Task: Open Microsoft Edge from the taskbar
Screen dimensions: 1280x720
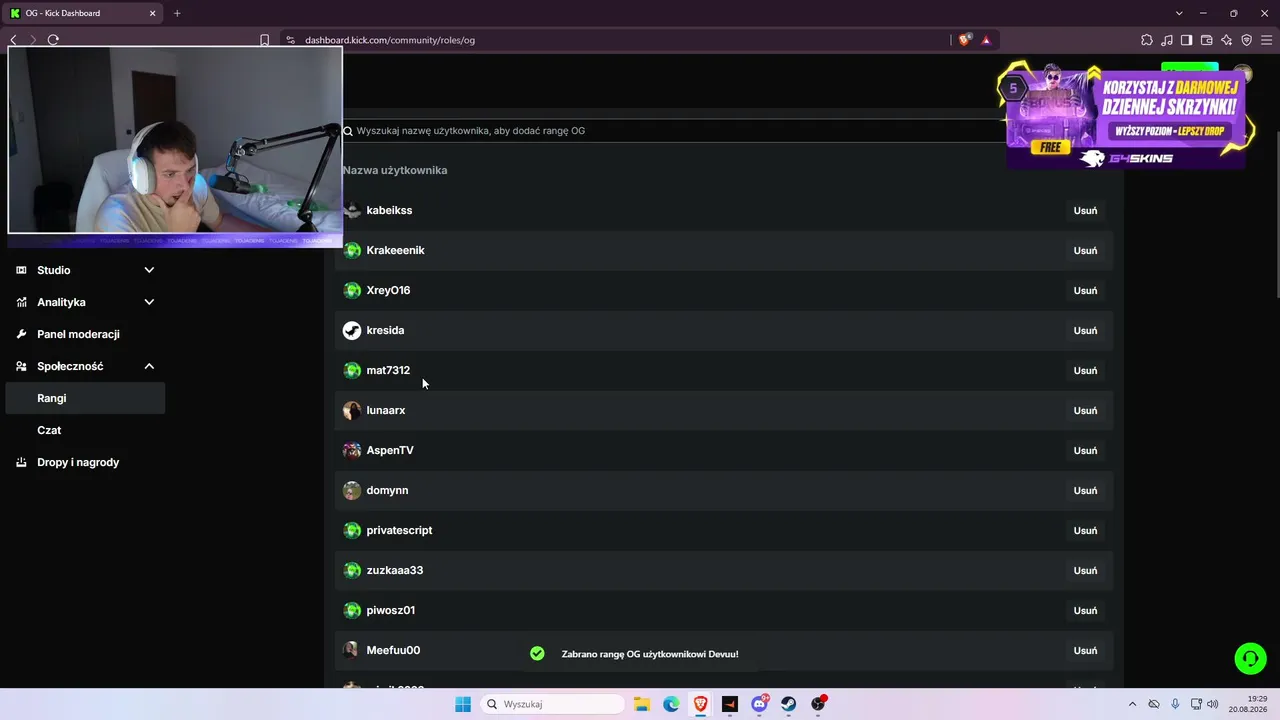Action: (671, 704)
